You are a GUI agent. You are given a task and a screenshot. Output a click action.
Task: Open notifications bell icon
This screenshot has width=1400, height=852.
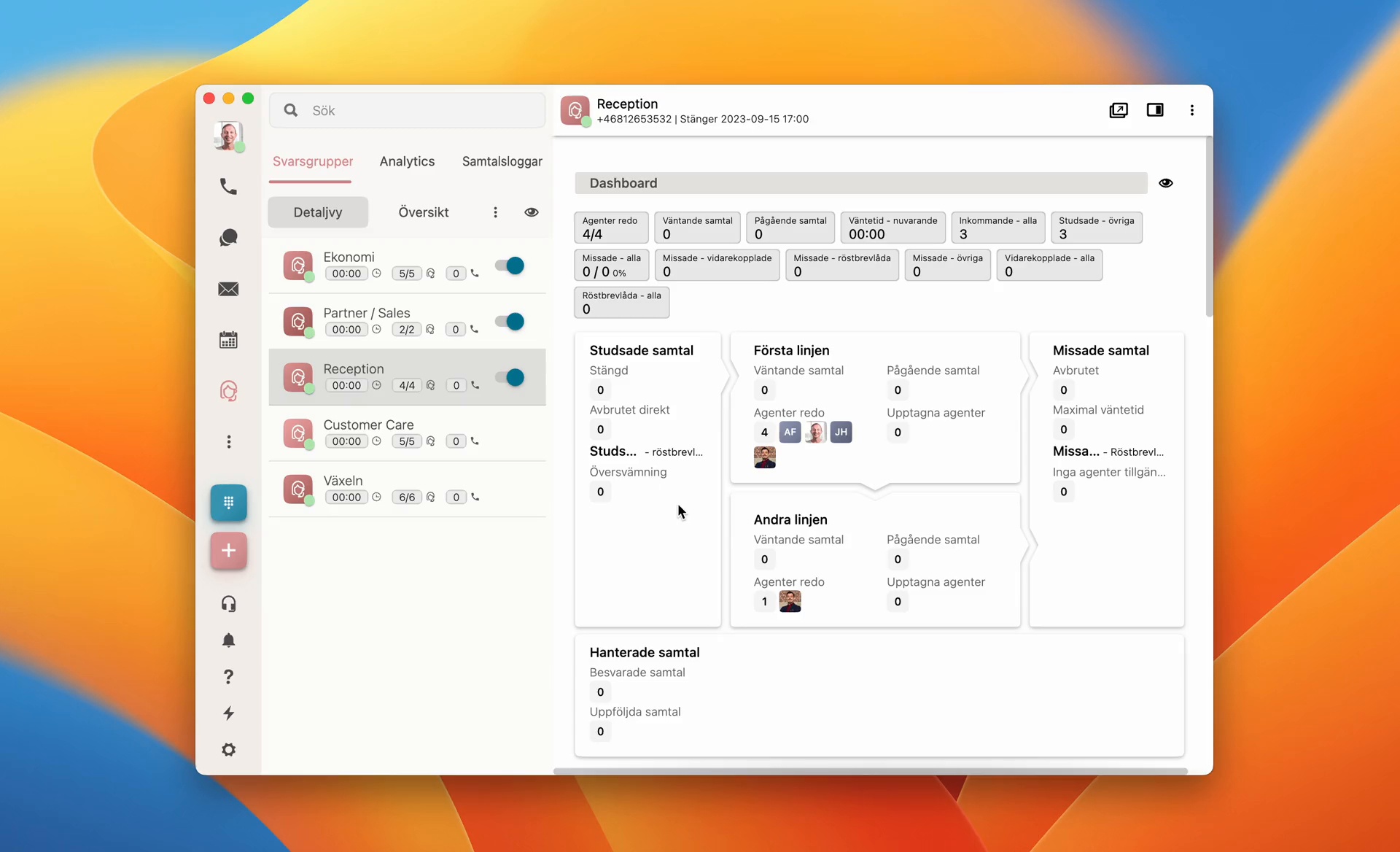[x=228, y=640]
